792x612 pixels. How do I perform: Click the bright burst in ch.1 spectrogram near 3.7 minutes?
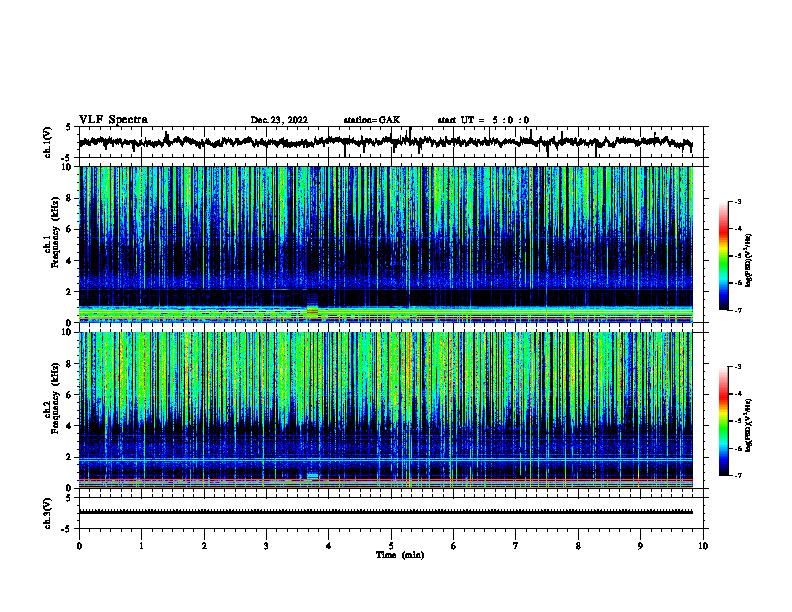(x=313, y=310)
